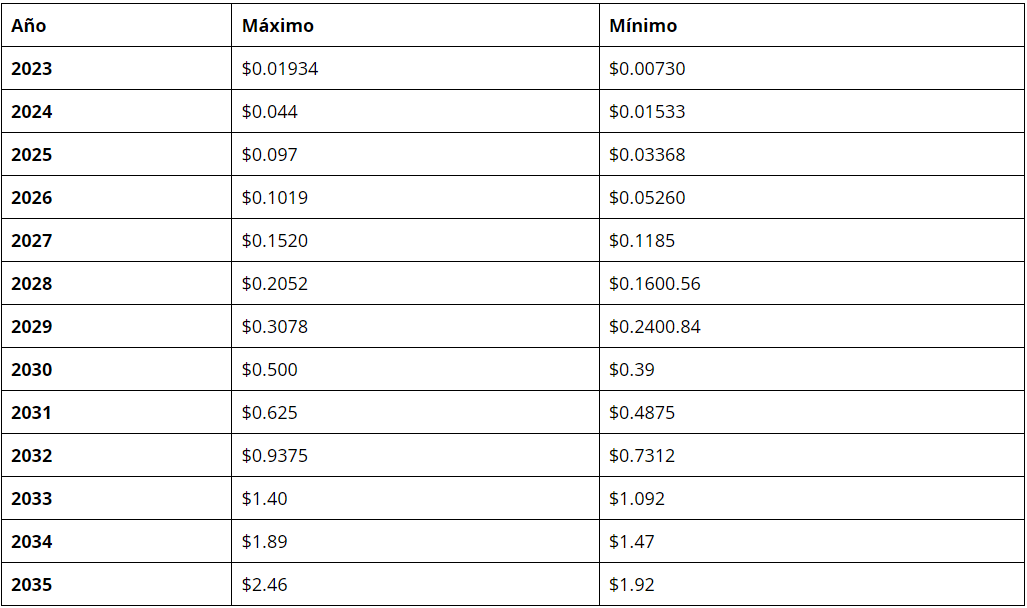Select the 2023 year cell
The image size is (1027, 608).
[31, 69]
